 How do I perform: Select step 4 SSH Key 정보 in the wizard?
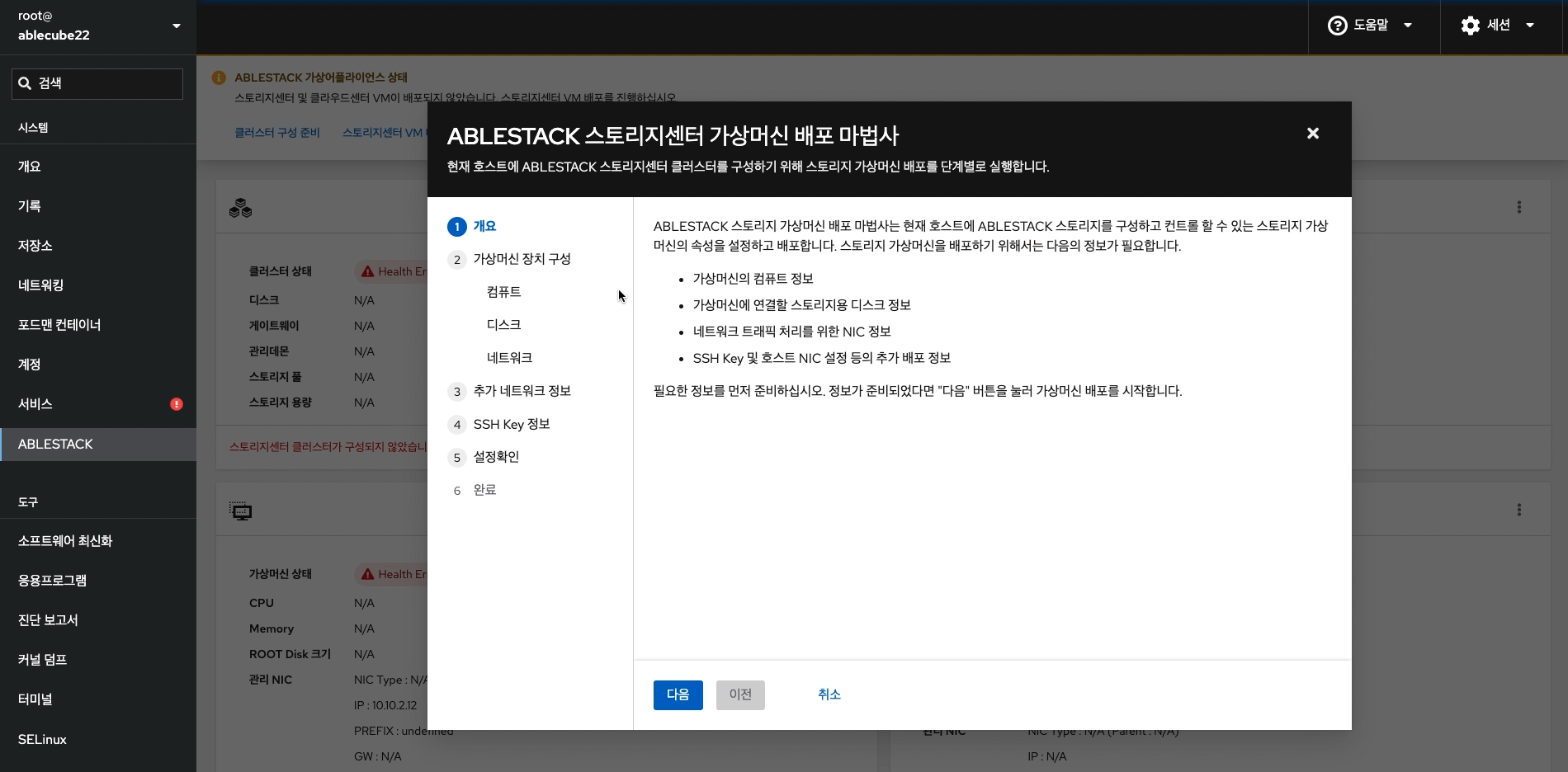[x=512, y=424]
